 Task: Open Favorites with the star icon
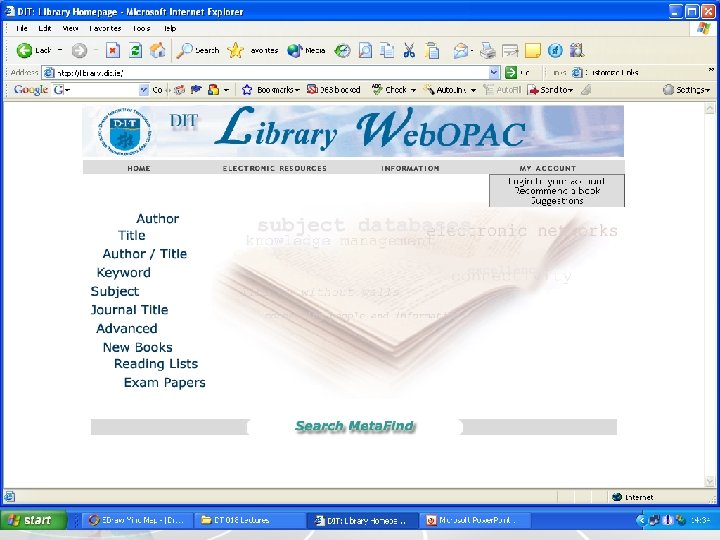coord(235,51)
